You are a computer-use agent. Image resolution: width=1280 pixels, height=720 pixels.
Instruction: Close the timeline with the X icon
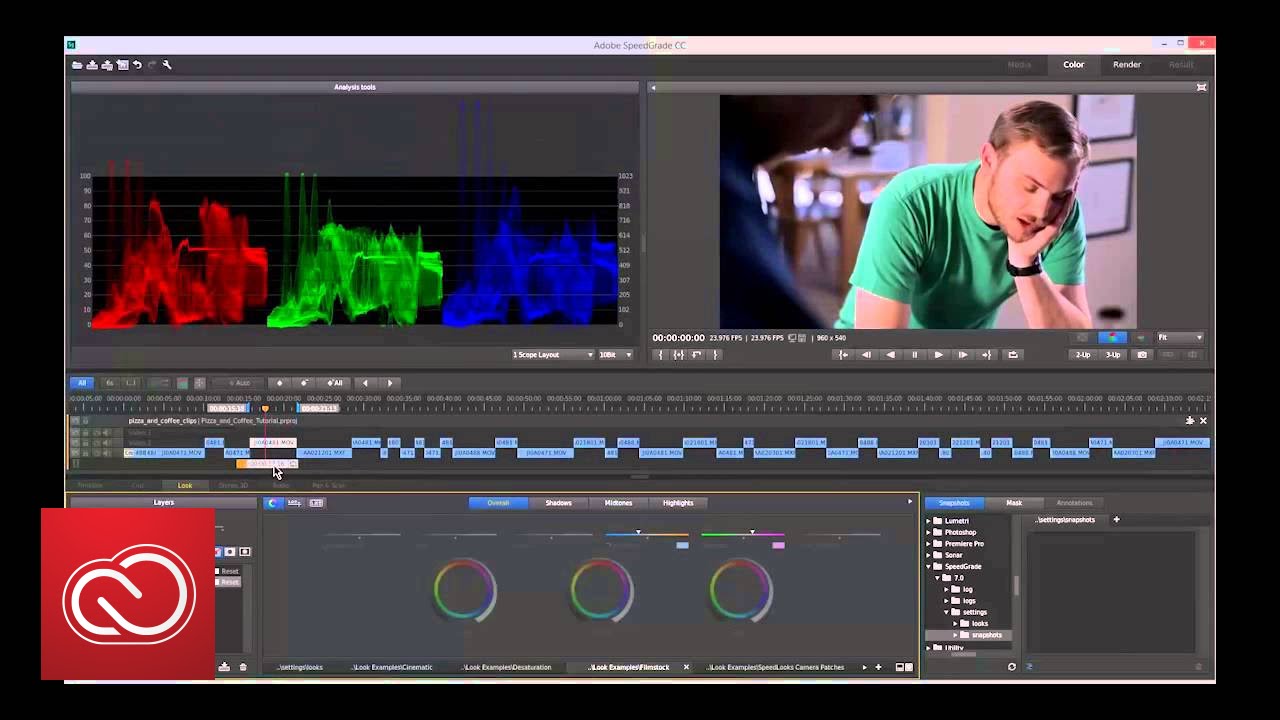pyautogui.click(x=1203, y=421)
